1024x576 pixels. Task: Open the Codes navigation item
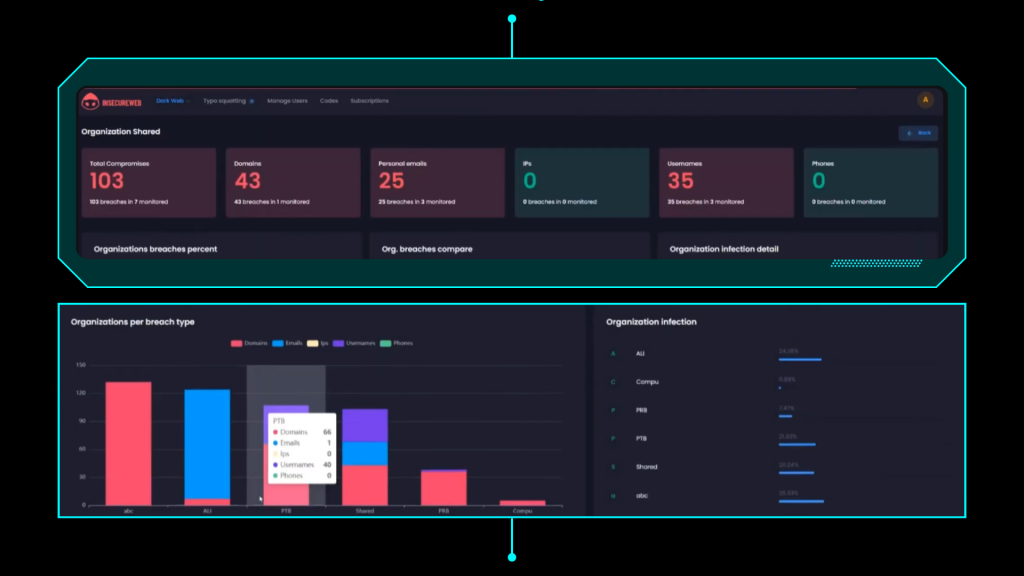(x=329, y=101)
